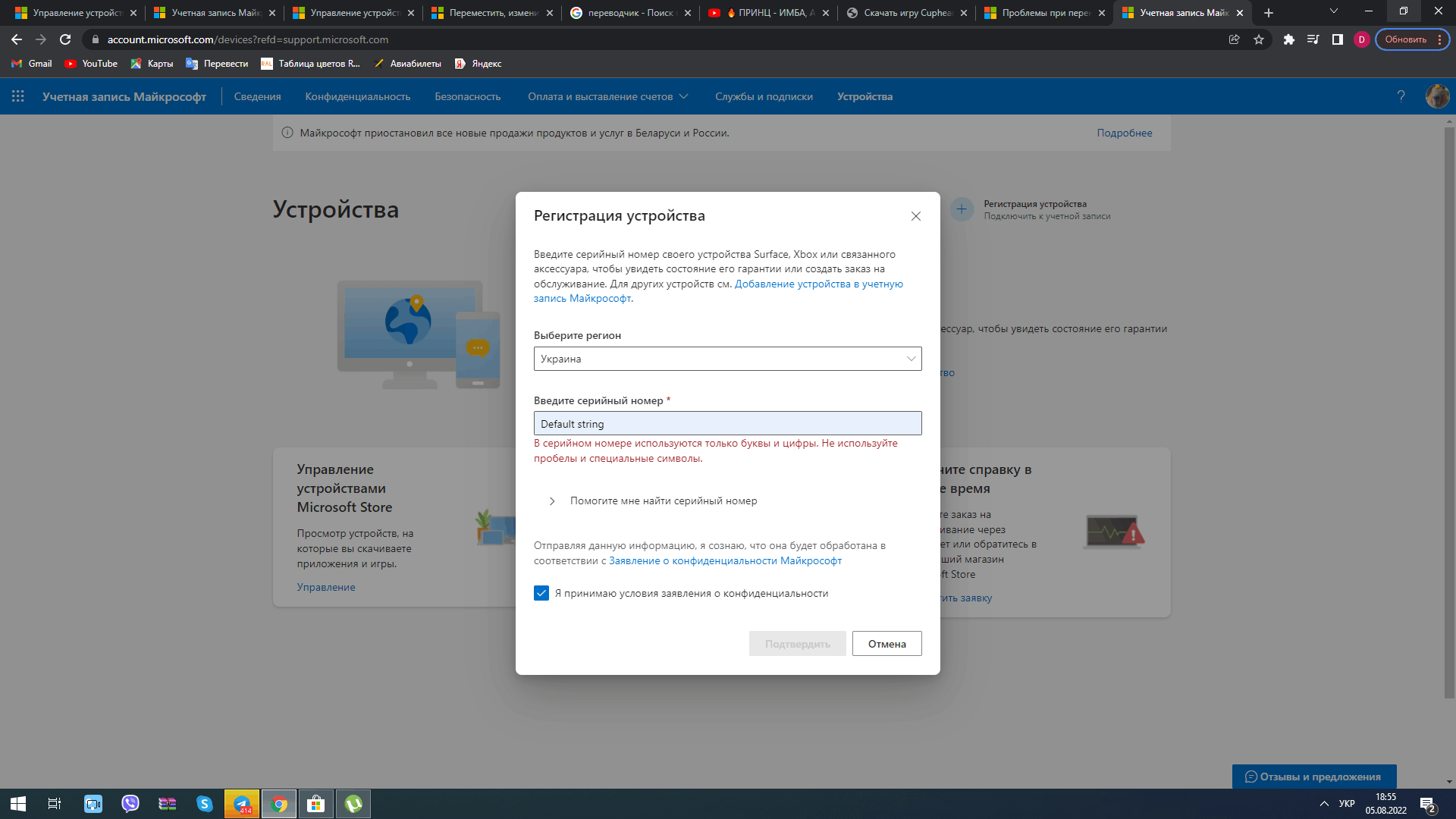The width and height of the screenshot is (1456, 819).
Task: Click the help question mark icon
Action: (x=1401, y=96)
